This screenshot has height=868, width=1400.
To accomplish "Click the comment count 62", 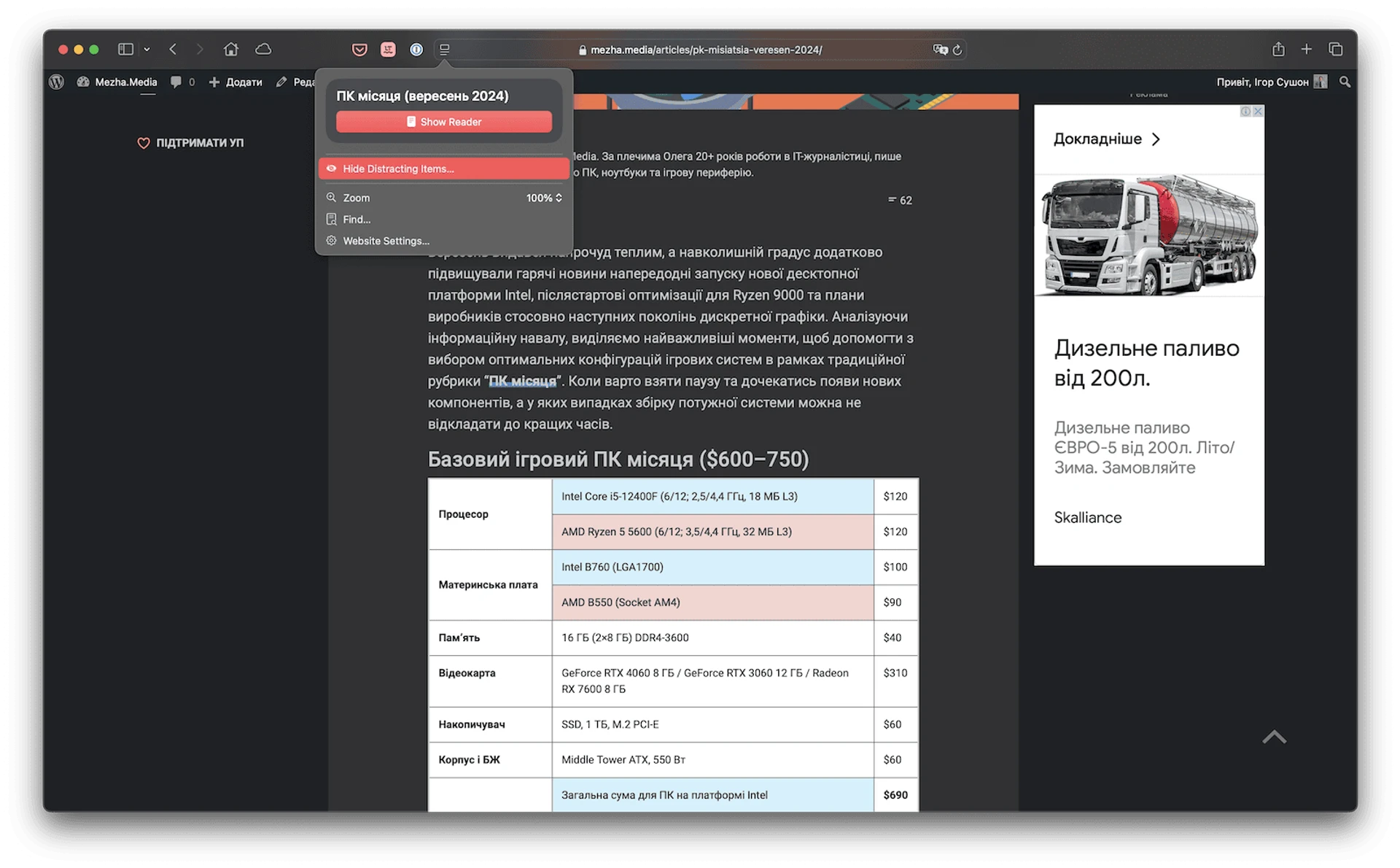I will (x=901, y=200).
